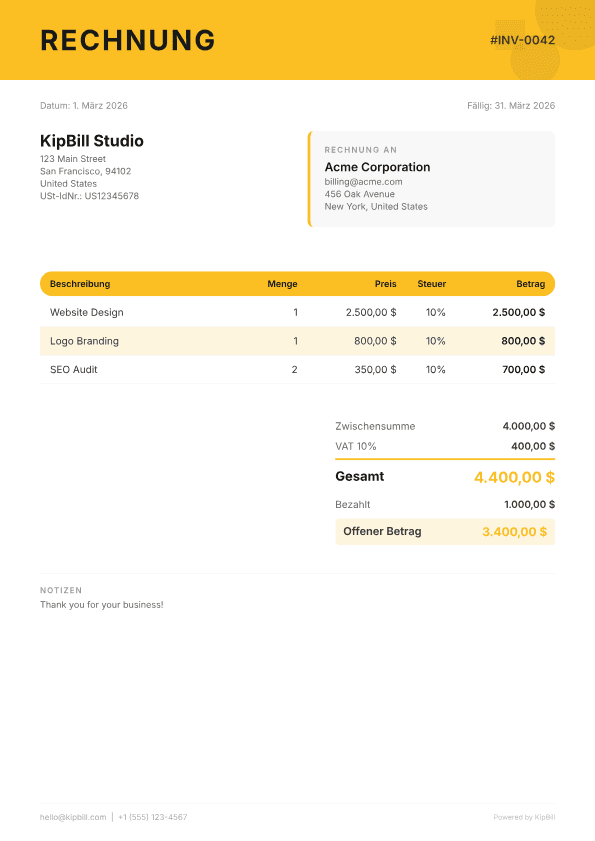Click SEO Audit quantity 2
The width and height of the screenshot is (595, 841).
[x=295, y=370]
